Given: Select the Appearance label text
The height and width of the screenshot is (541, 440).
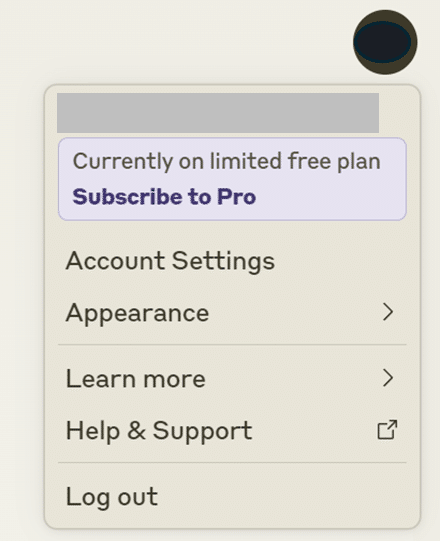Looking at the screenshot, I should (x=137, y=314).
